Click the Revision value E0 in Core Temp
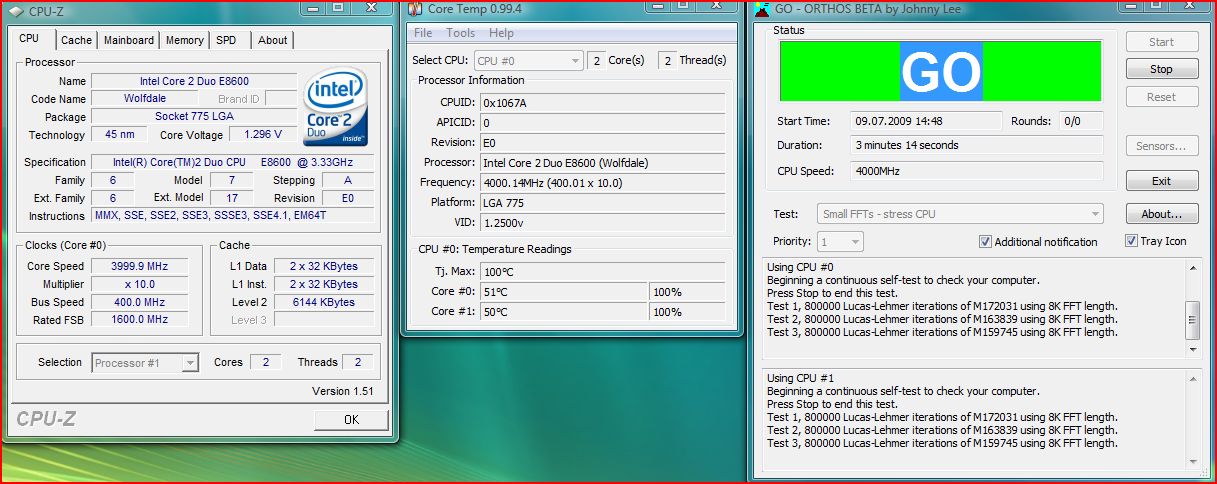The width and height of the screenshot is (1217, 484). pos(602,142)
